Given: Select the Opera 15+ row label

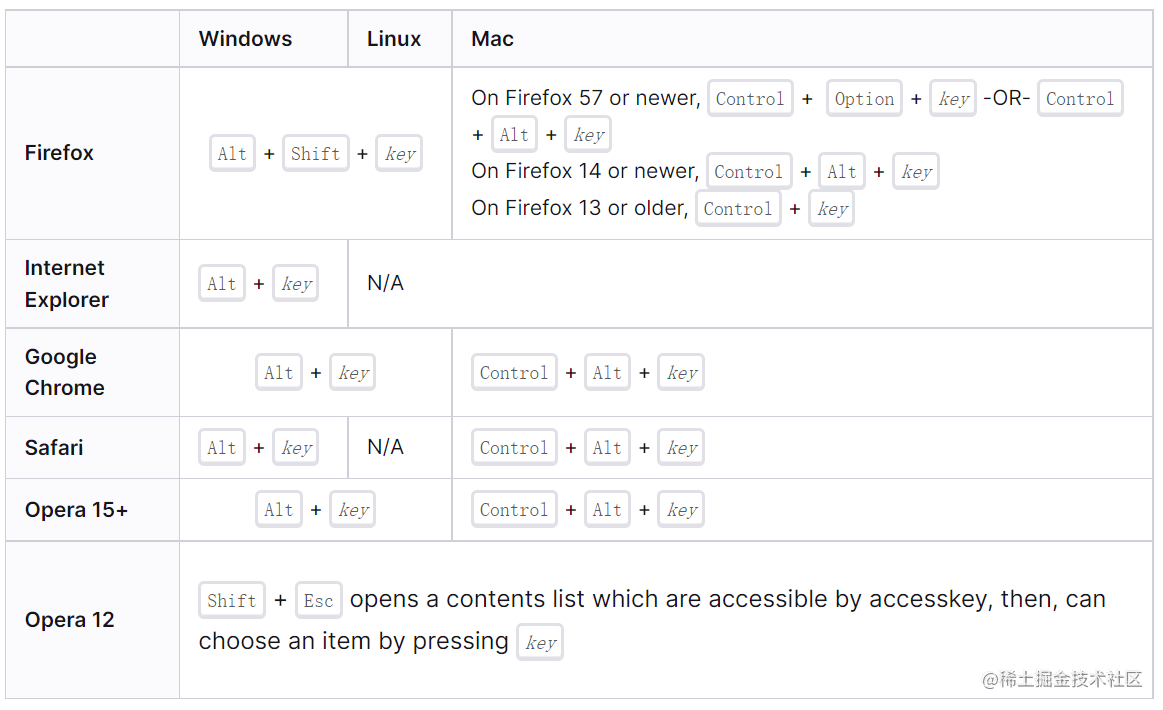Looking at the screenshot, I should tap(76, 510).
